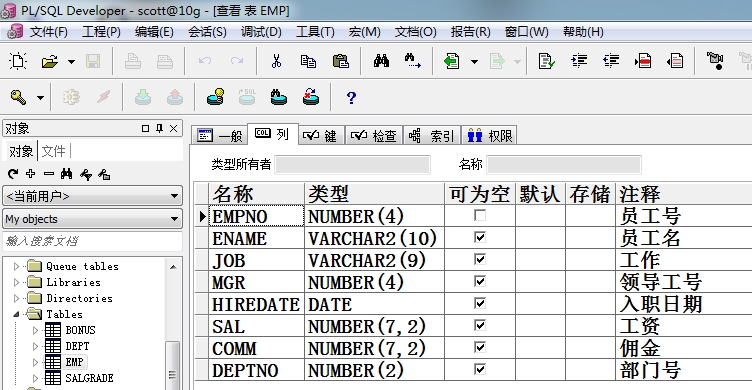Open the My objects dropdown
Screen dimensions: 752x390
(93, 219)
